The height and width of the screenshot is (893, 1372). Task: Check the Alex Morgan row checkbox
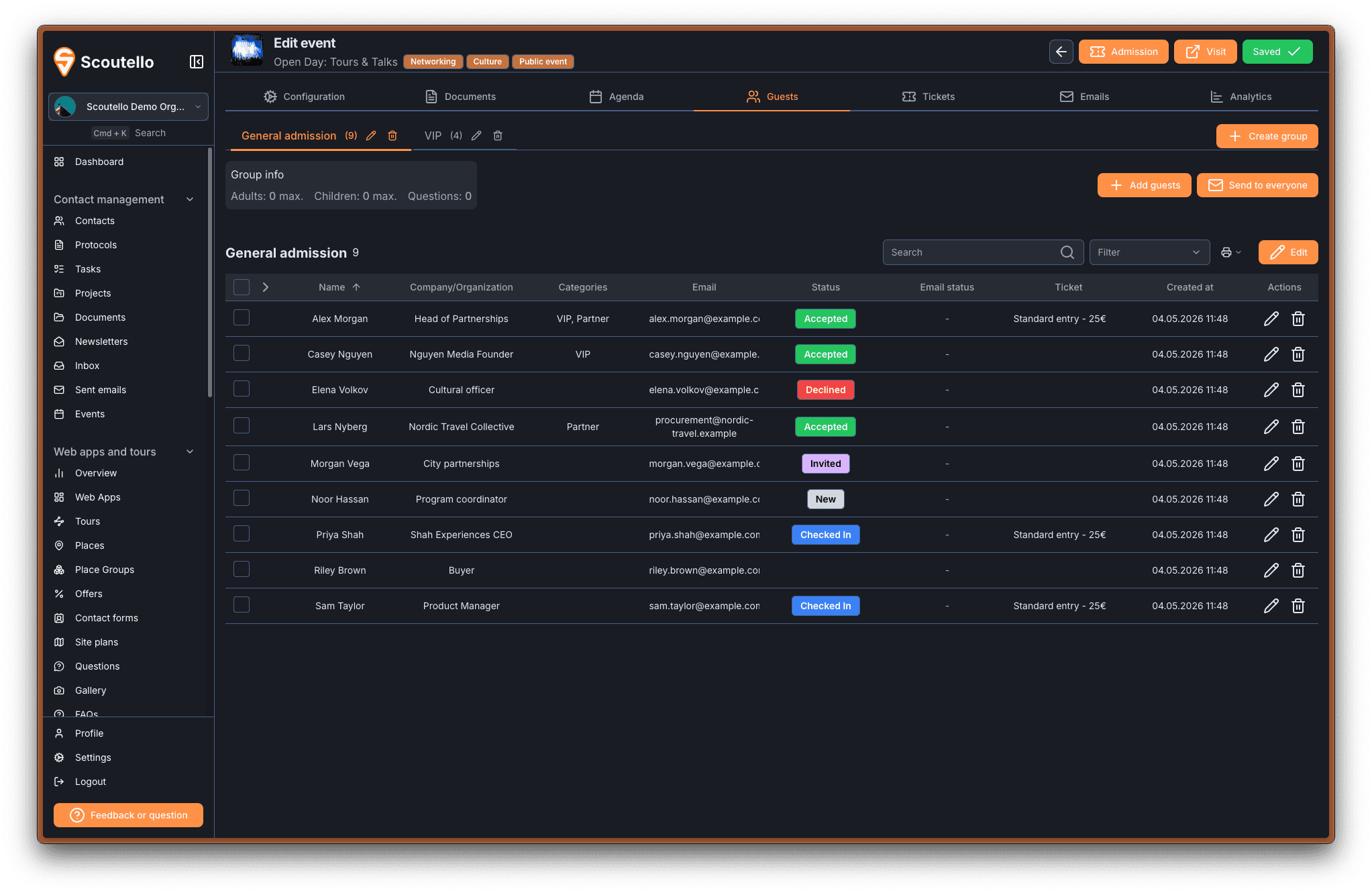click(242, 317)
